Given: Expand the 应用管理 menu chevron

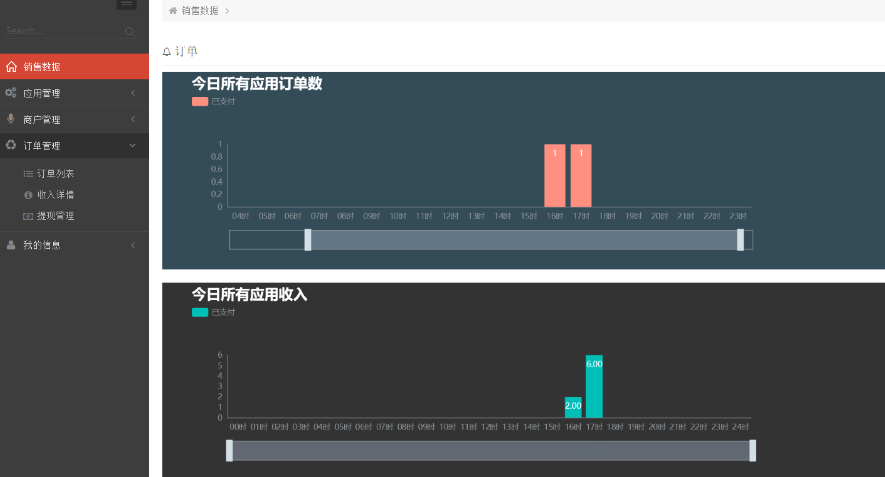Looking at the screenshot, I should pos(133,93).
